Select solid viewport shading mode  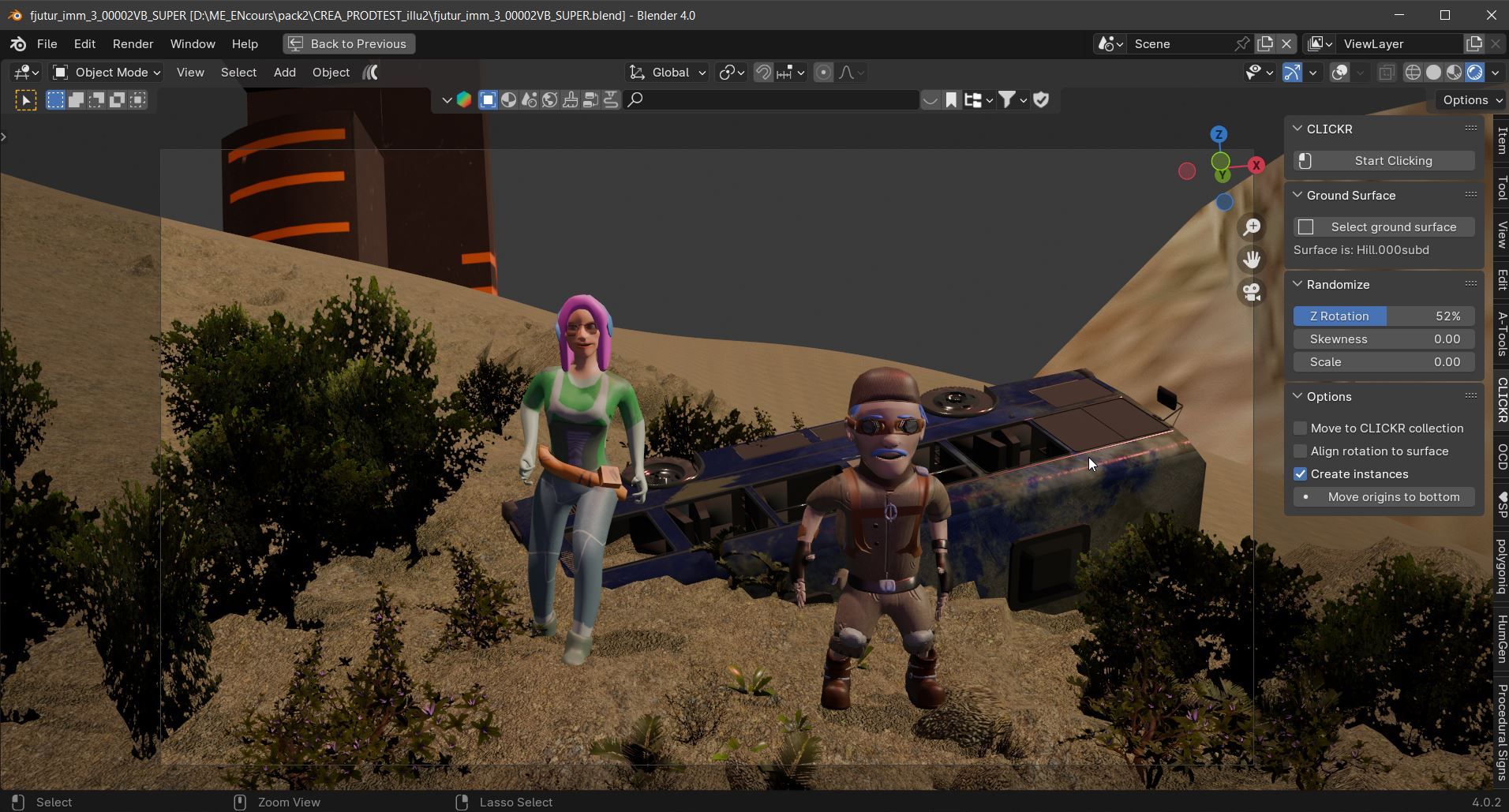(1433, 73)
